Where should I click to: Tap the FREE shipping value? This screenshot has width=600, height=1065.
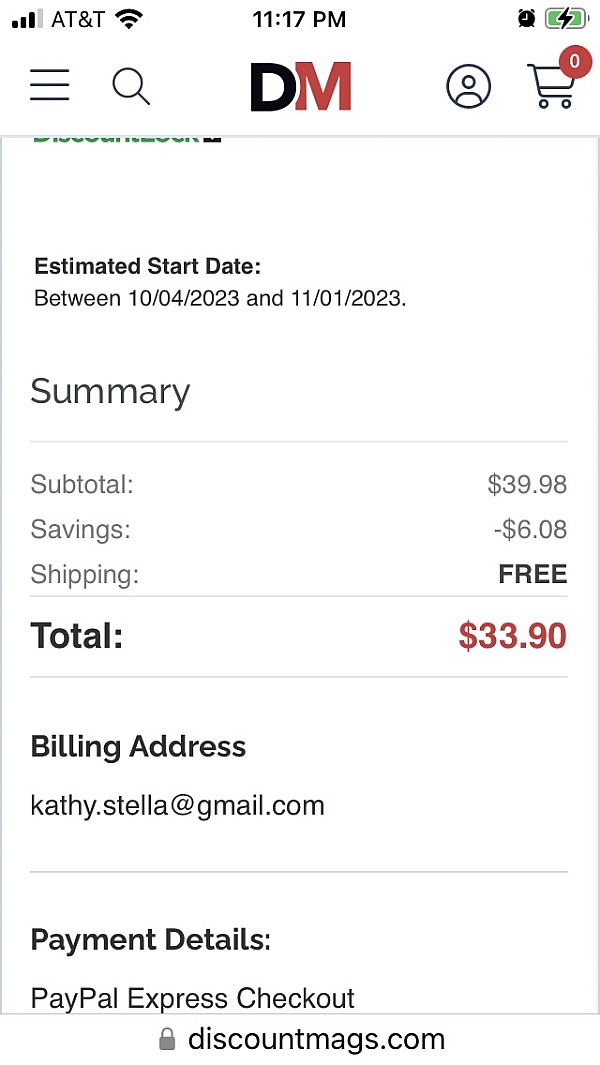pyautogui.click(x=532, y=574)
